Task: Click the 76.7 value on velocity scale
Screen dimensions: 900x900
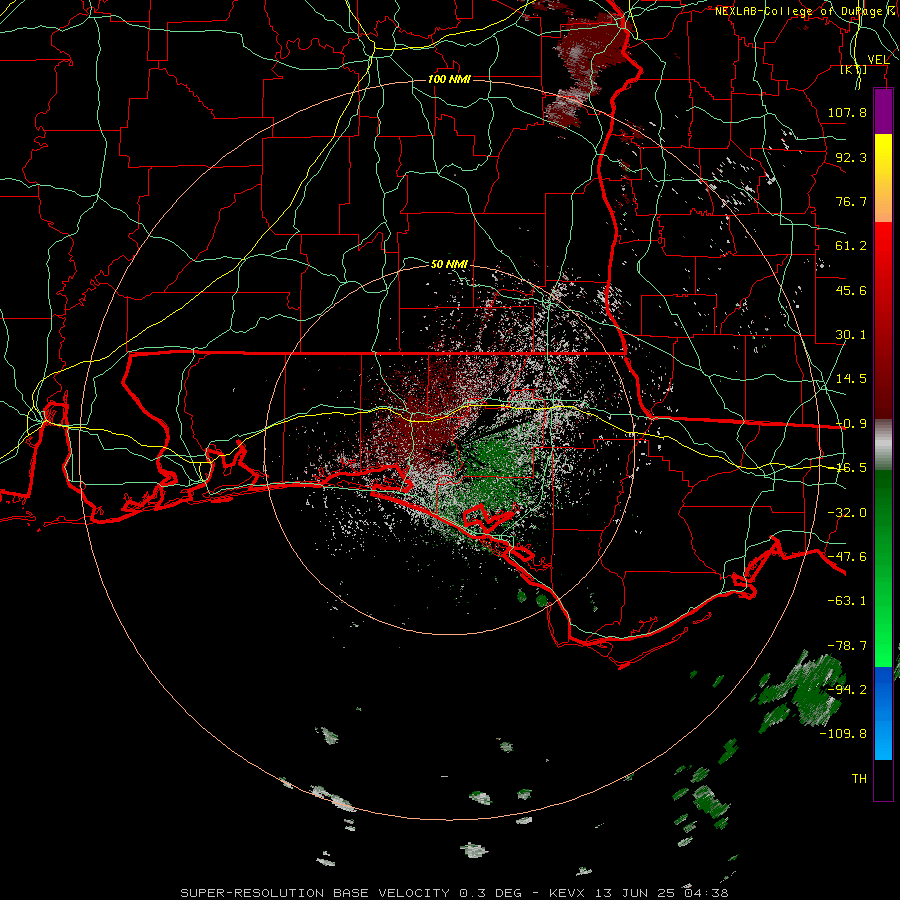Action: [x=851, y=201]
